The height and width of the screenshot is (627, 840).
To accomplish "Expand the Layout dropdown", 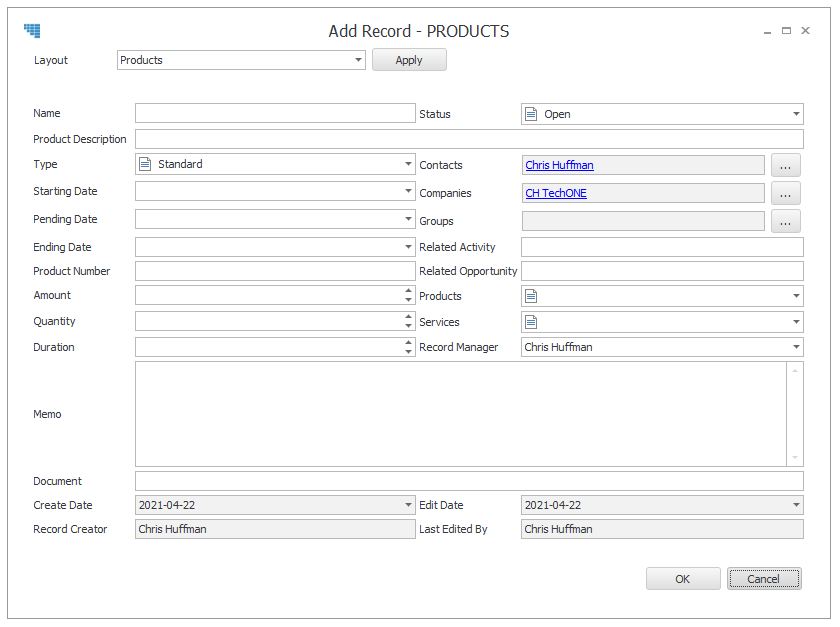I will (x=358, y=60).
